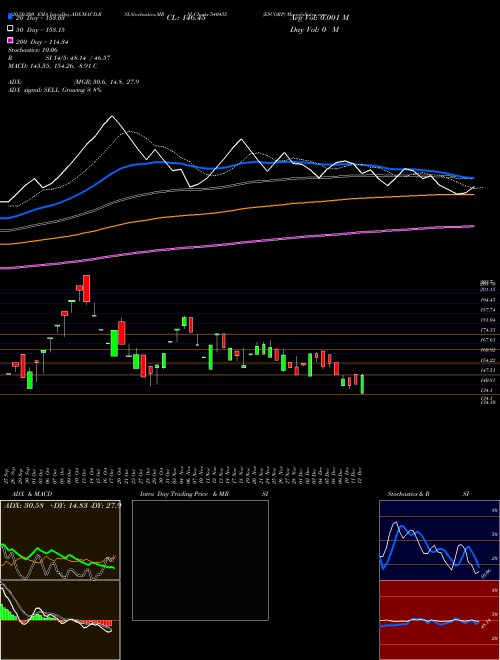Click the 'Intra Day Trading Price & MR' heading

coord(184,494)
